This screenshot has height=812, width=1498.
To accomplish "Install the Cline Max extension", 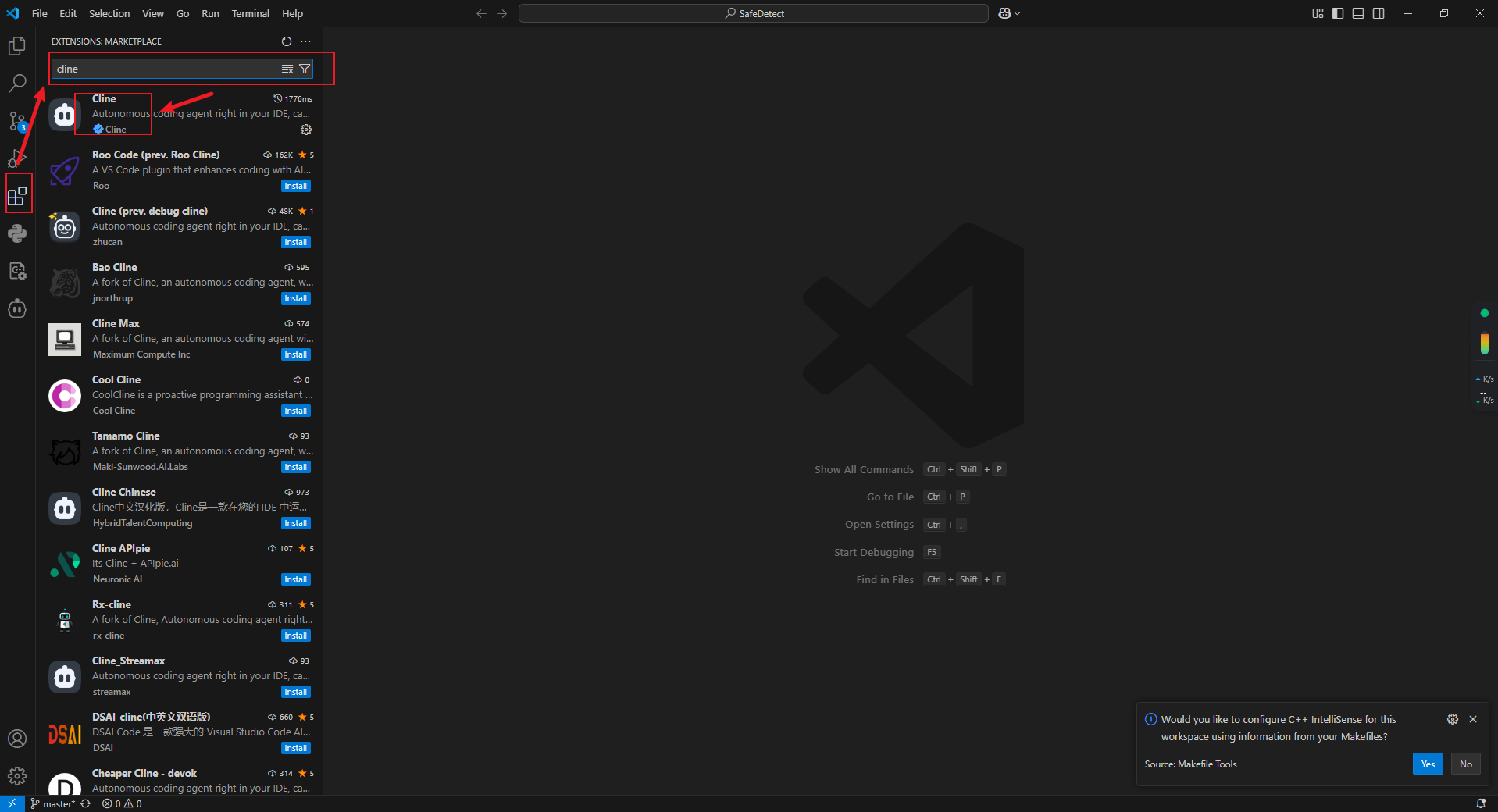I will tap(296, 354).
